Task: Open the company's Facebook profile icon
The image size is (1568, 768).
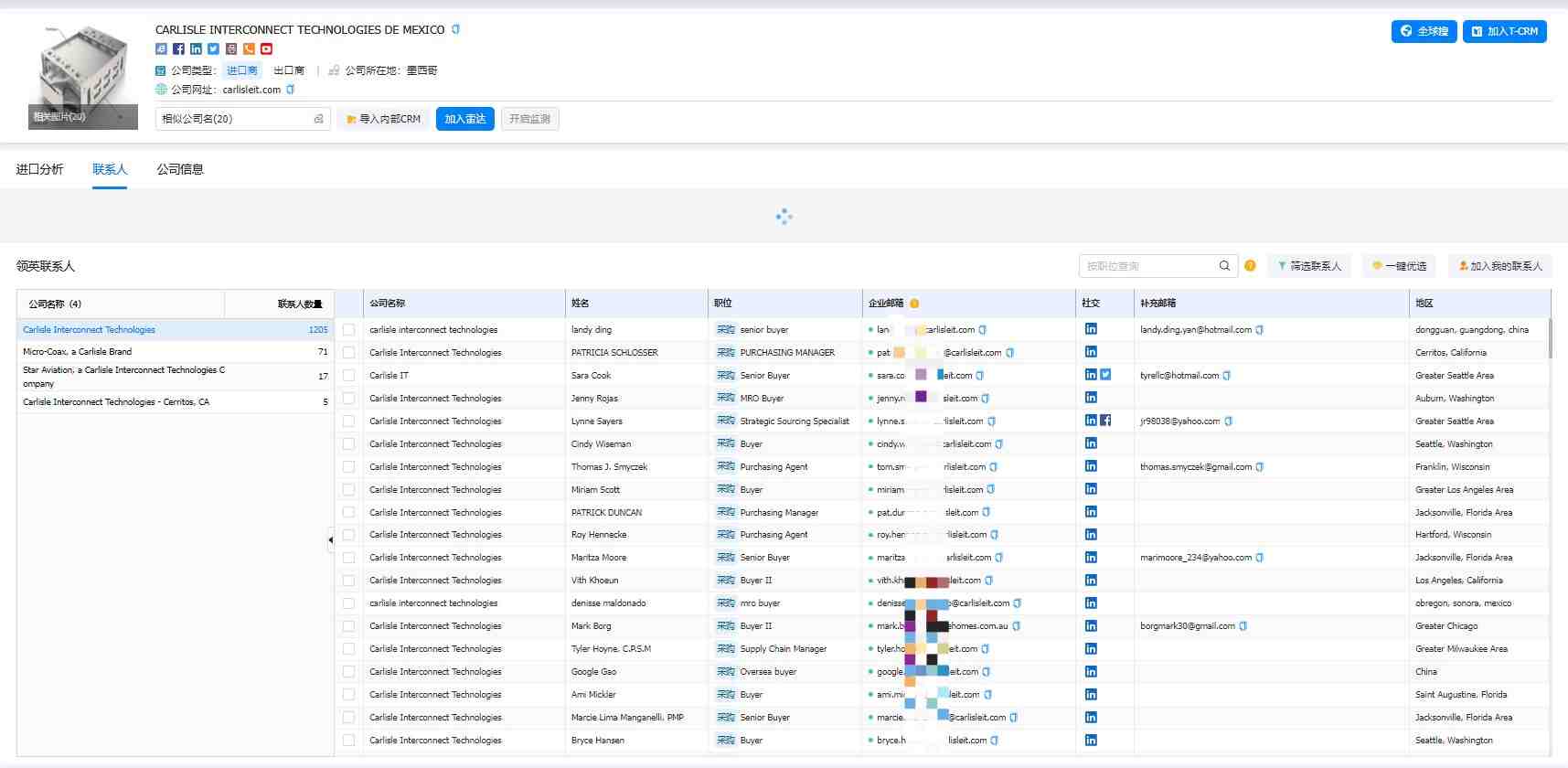Action: [178, 49]
